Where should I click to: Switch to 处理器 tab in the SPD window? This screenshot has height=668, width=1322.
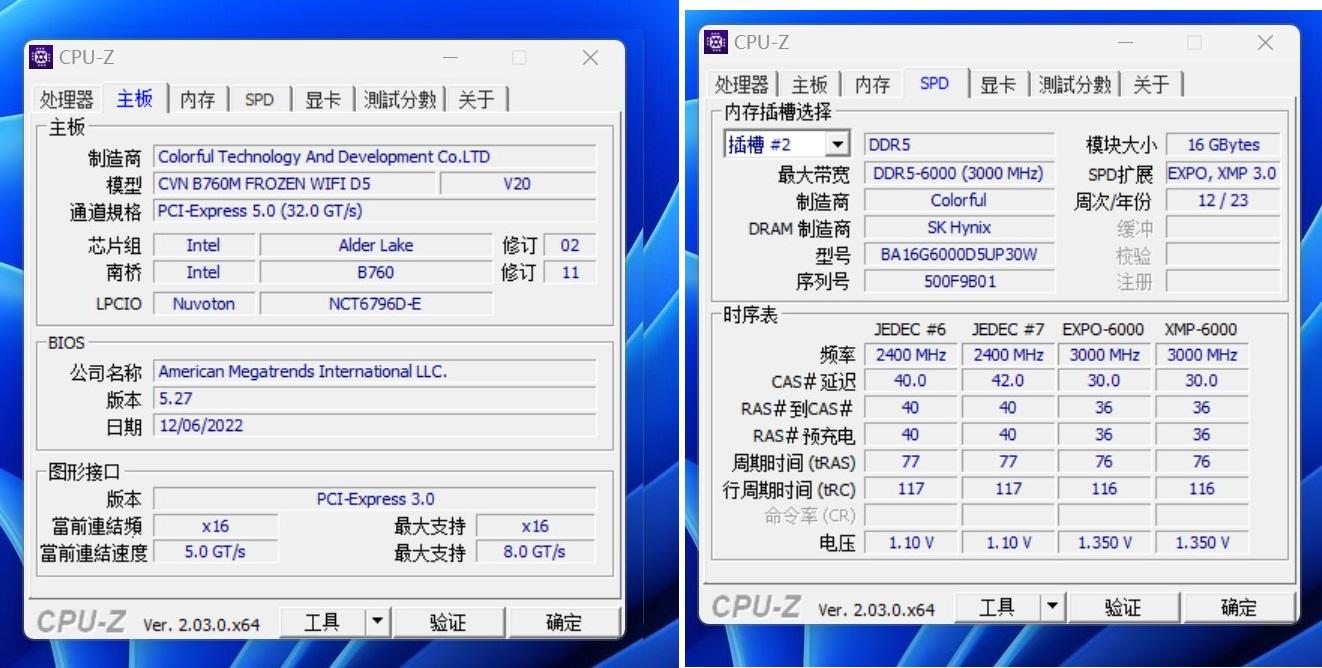click(742, 85)
